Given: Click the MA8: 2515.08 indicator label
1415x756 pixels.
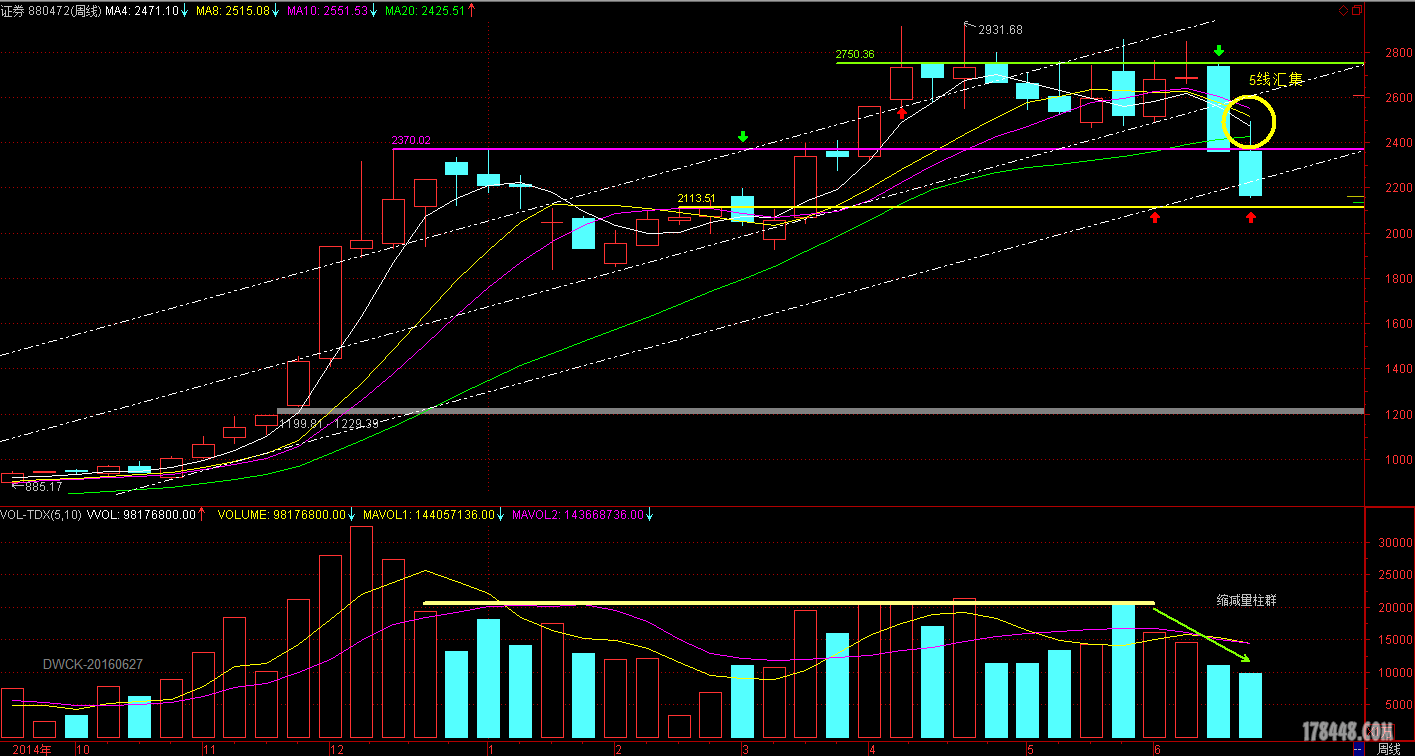Looking at the screenshot, I should [x=232, y=10].
